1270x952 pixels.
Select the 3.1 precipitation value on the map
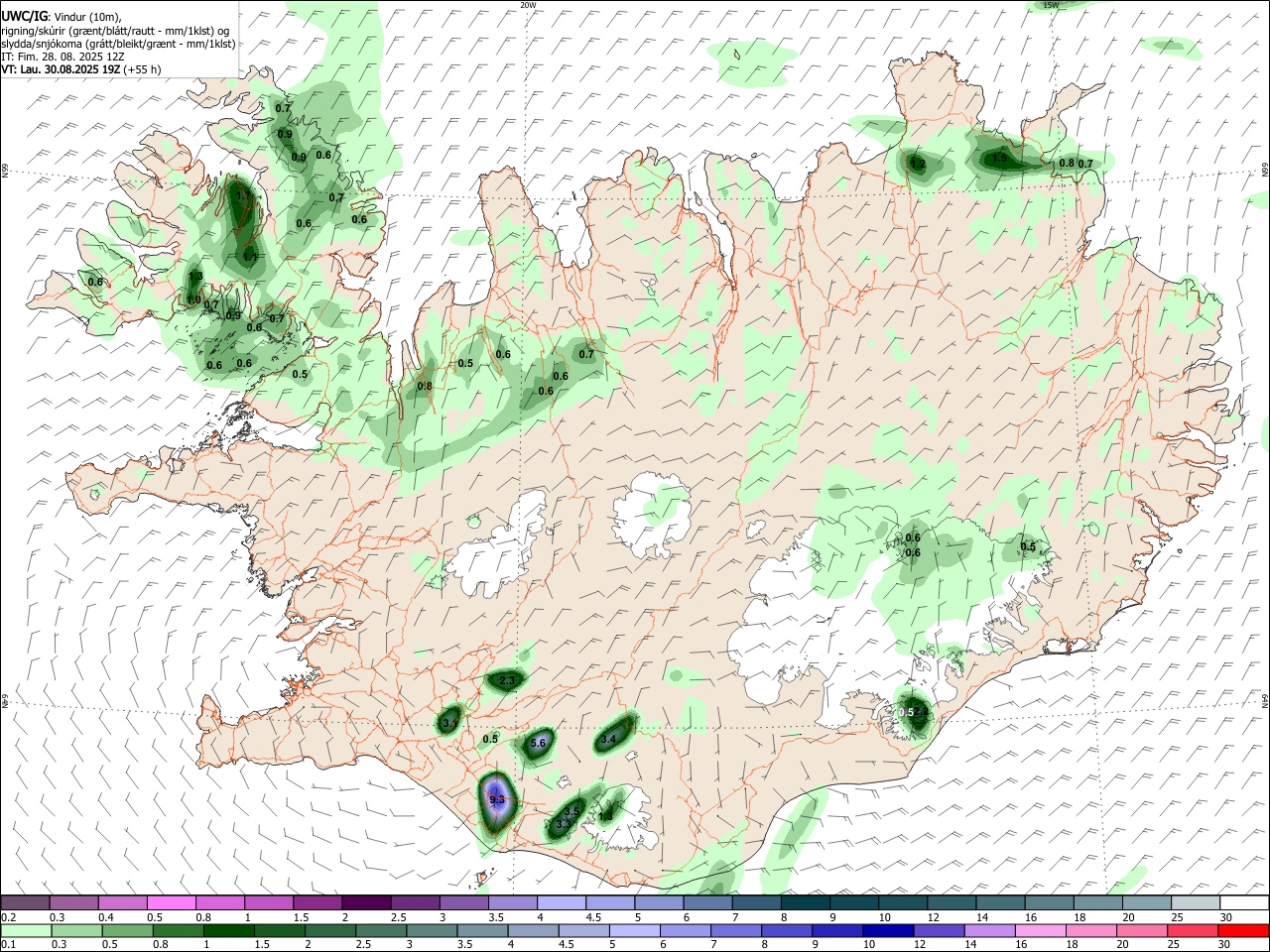click(449, 724)
